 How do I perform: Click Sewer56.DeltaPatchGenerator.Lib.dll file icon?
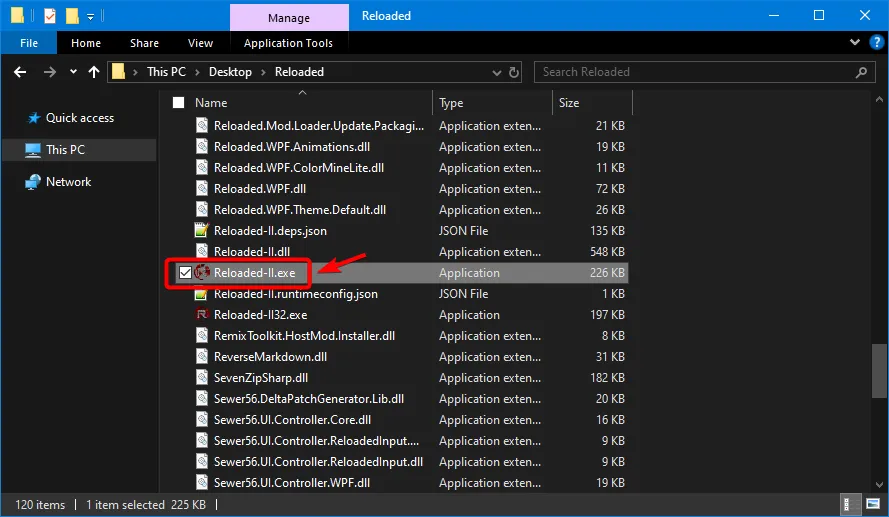click(202, 399)
